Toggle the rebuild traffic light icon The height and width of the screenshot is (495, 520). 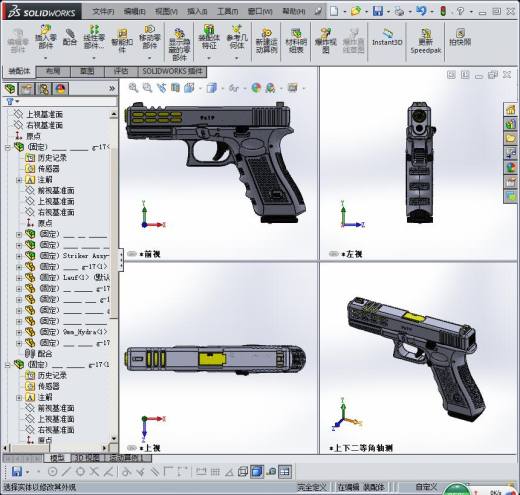coord(443,11)
